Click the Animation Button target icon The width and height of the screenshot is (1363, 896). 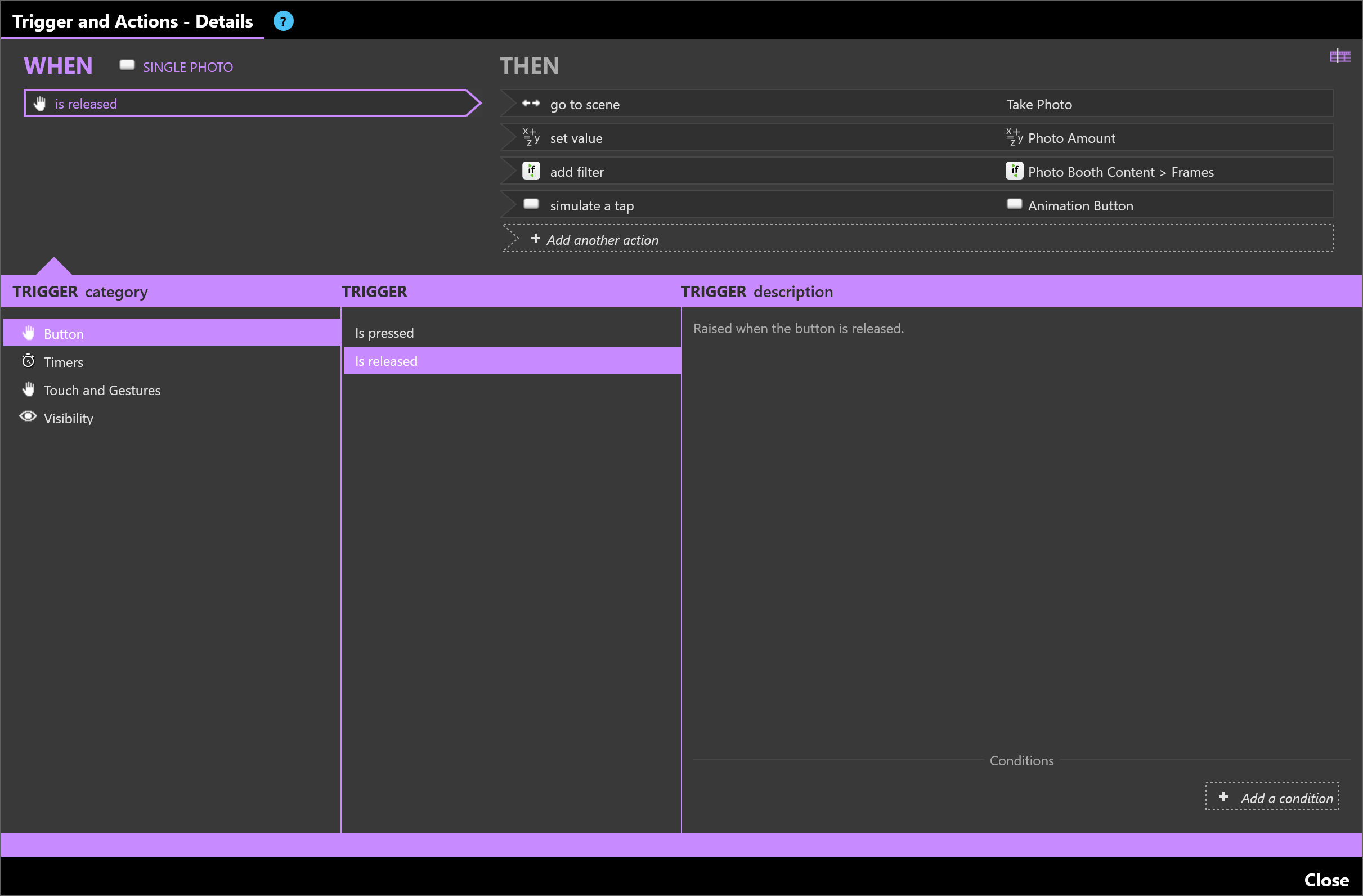1014,204
